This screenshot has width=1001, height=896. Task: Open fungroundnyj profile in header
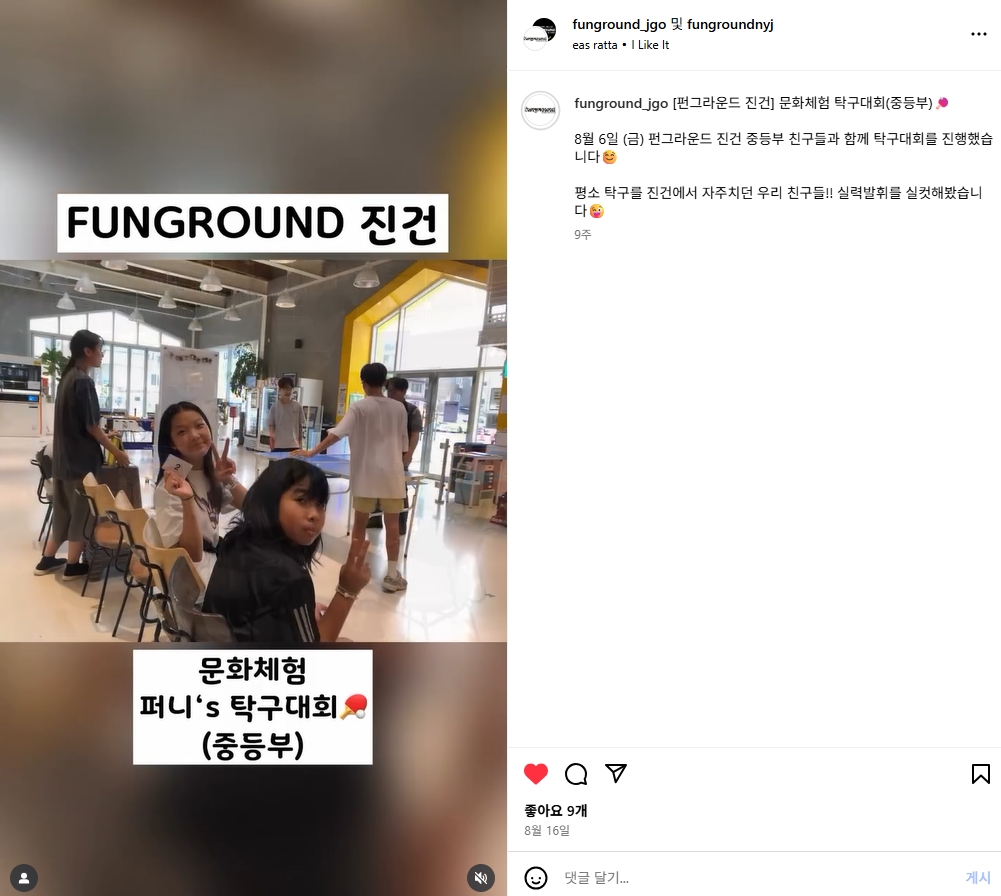(730, 24)
